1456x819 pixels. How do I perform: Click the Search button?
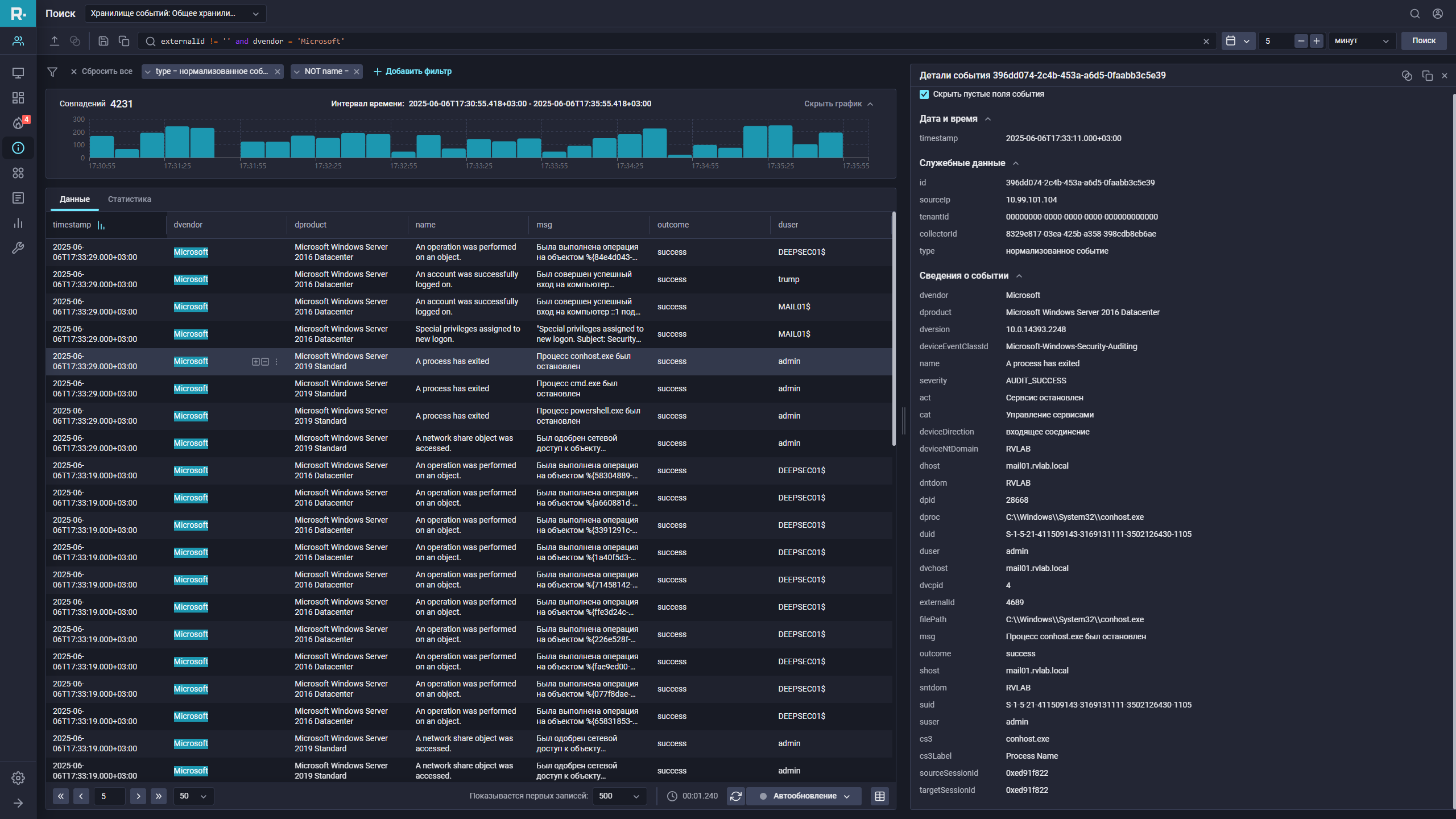[1423, 41]
